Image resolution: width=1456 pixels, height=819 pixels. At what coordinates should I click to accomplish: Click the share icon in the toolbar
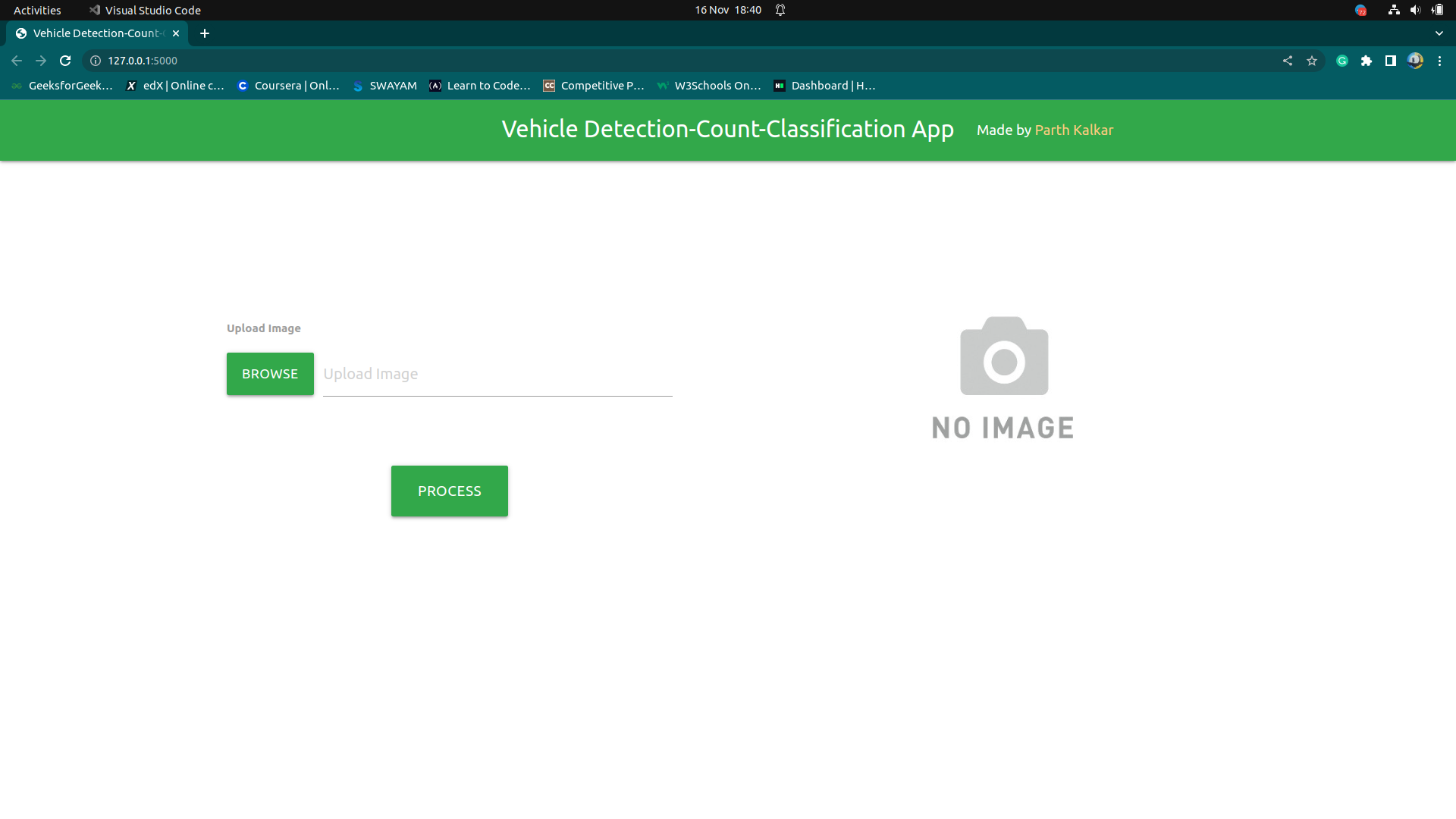point(1288,61)
